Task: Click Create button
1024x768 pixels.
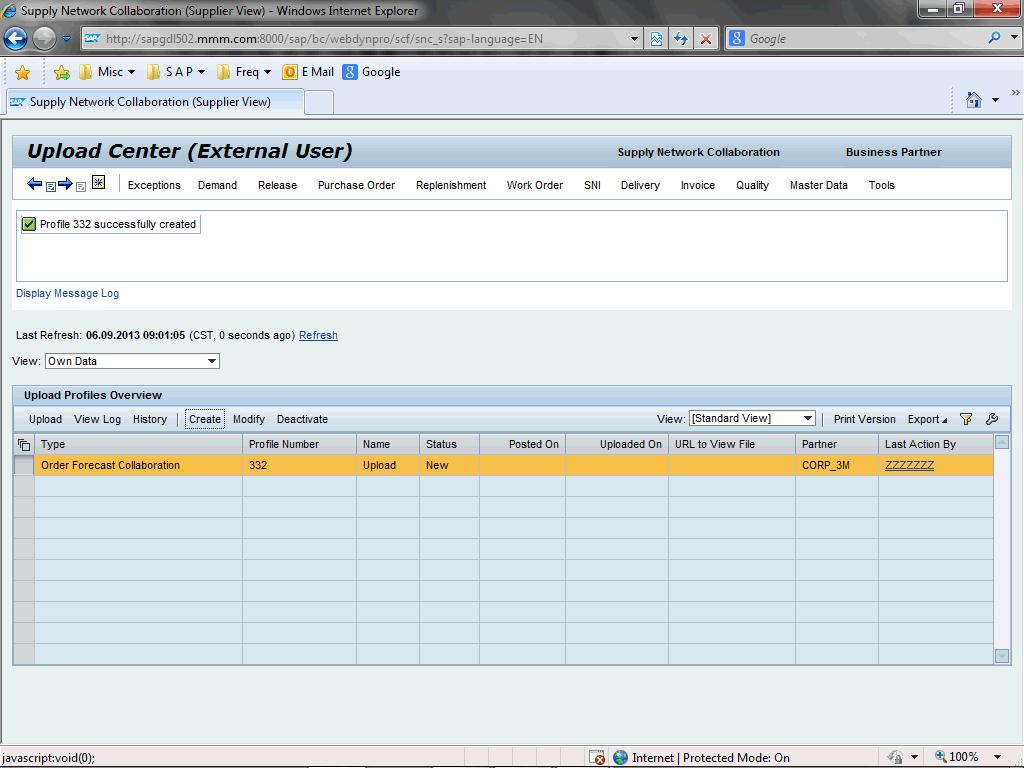Action: point(205,419)
